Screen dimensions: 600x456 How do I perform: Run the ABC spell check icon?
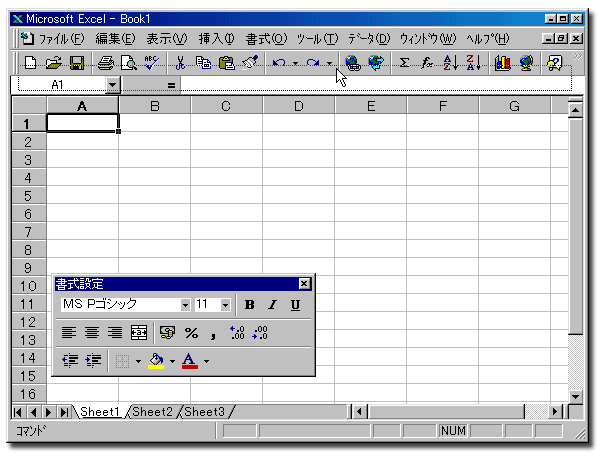coord(152,62)
